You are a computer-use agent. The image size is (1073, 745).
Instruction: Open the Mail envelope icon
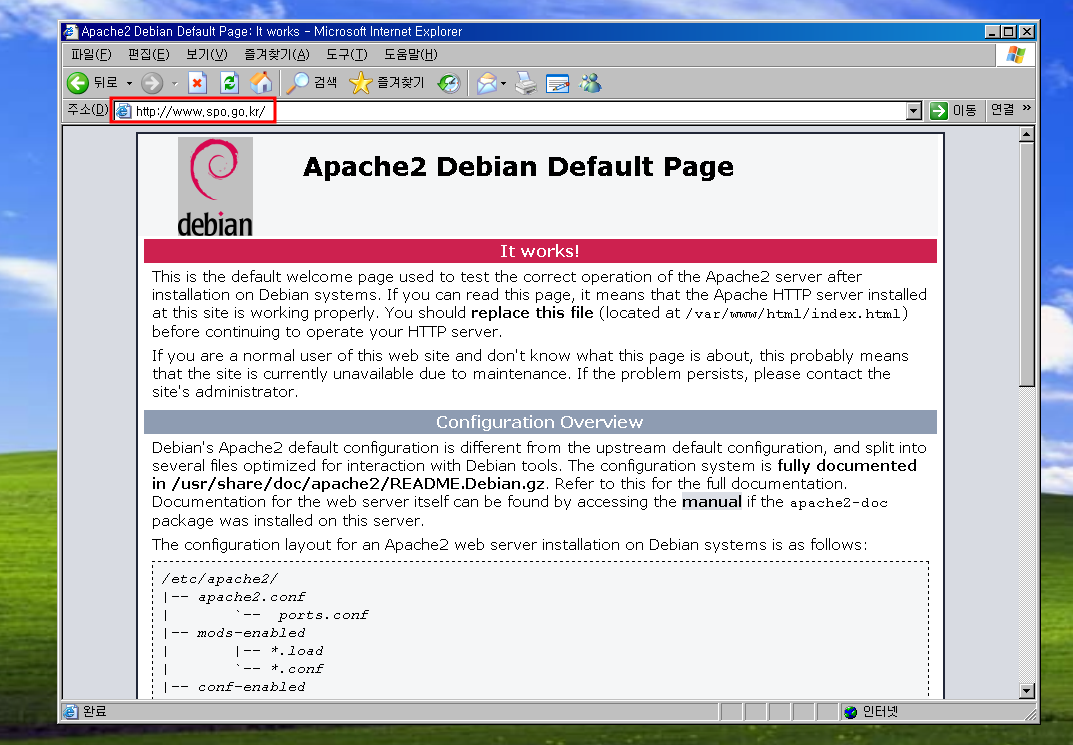[x=487, y=83]
